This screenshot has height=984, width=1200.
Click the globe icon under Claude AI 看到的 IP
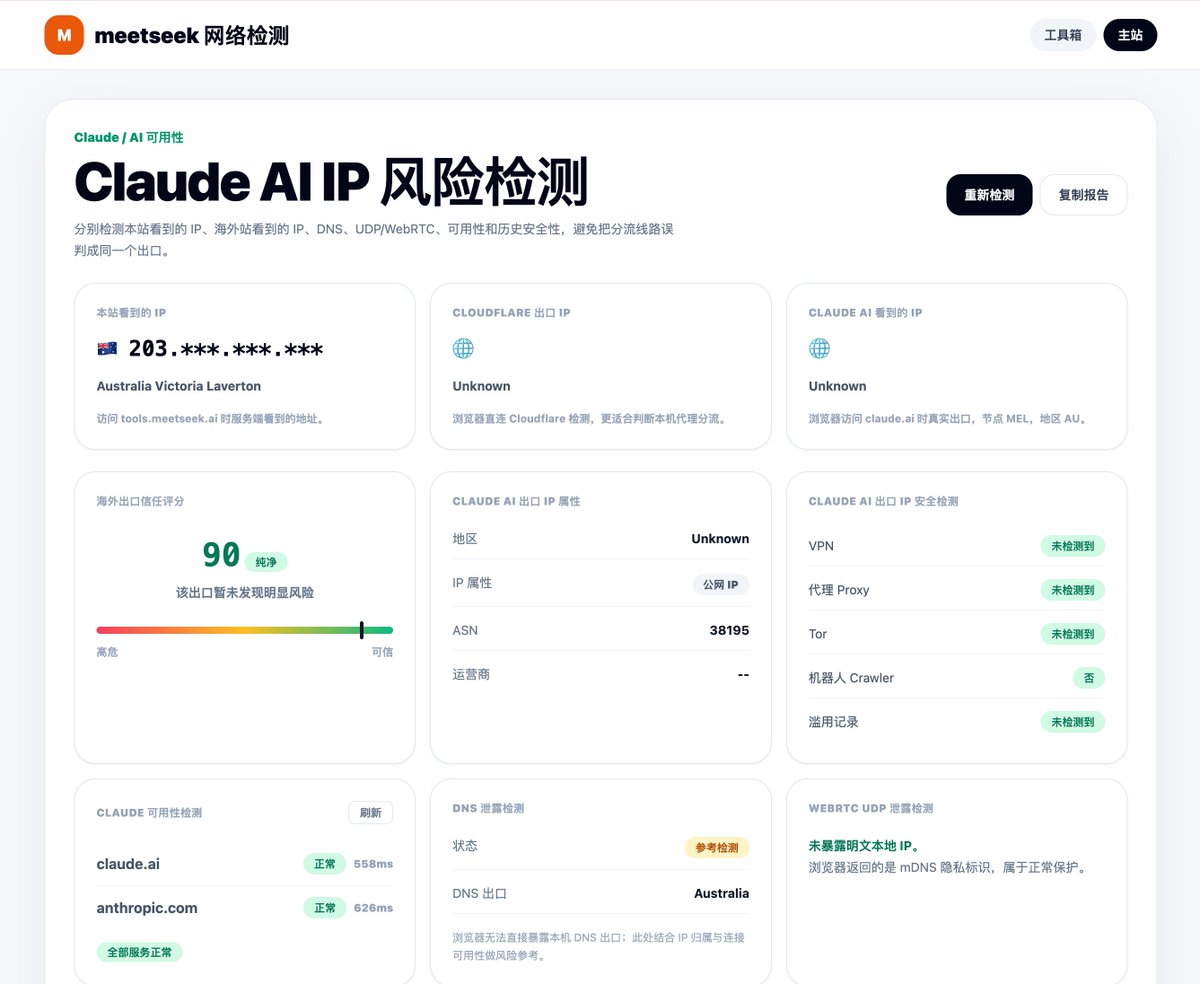[x=819, y=349]
